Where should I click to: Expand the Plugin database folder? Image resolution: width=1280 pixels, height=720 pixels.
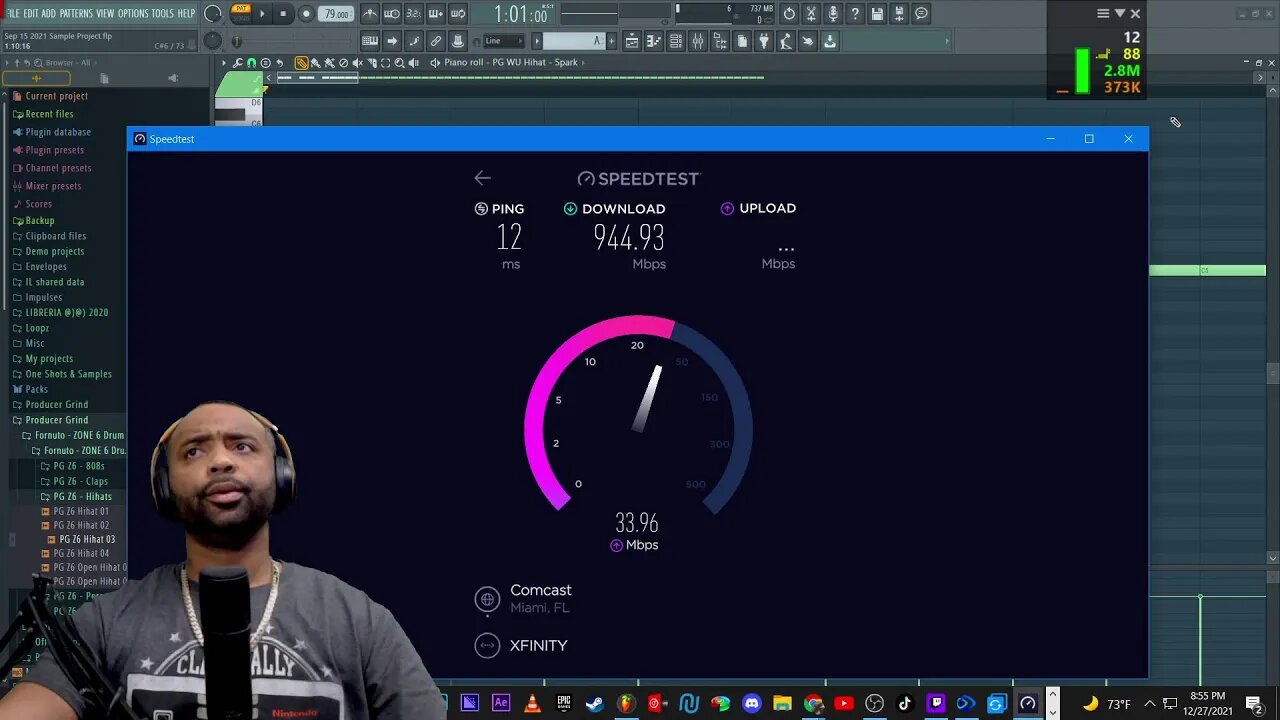tap(51, 132)
